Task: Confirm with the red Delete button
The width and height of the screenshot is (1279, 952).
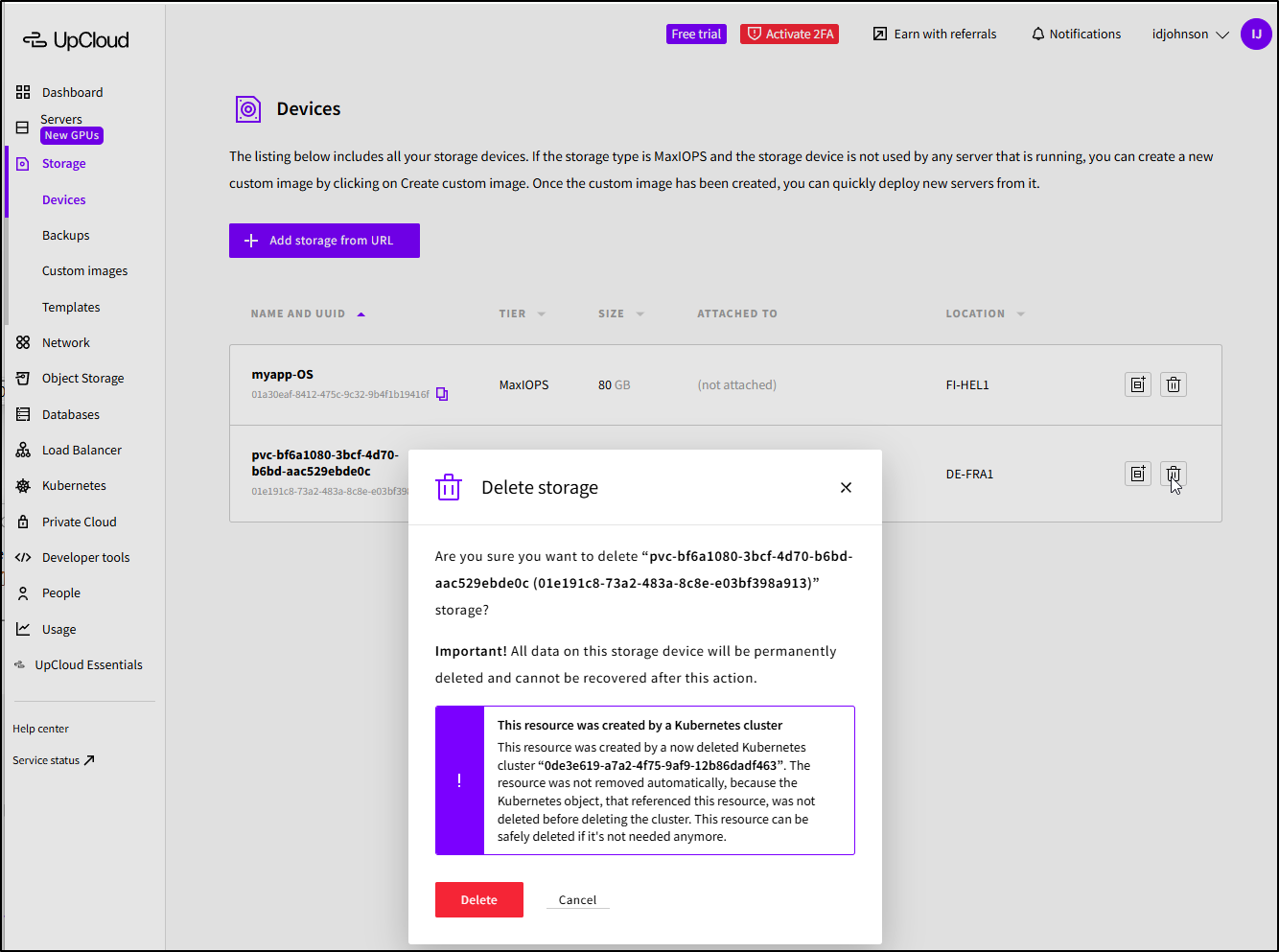Action: coord(478,899)
